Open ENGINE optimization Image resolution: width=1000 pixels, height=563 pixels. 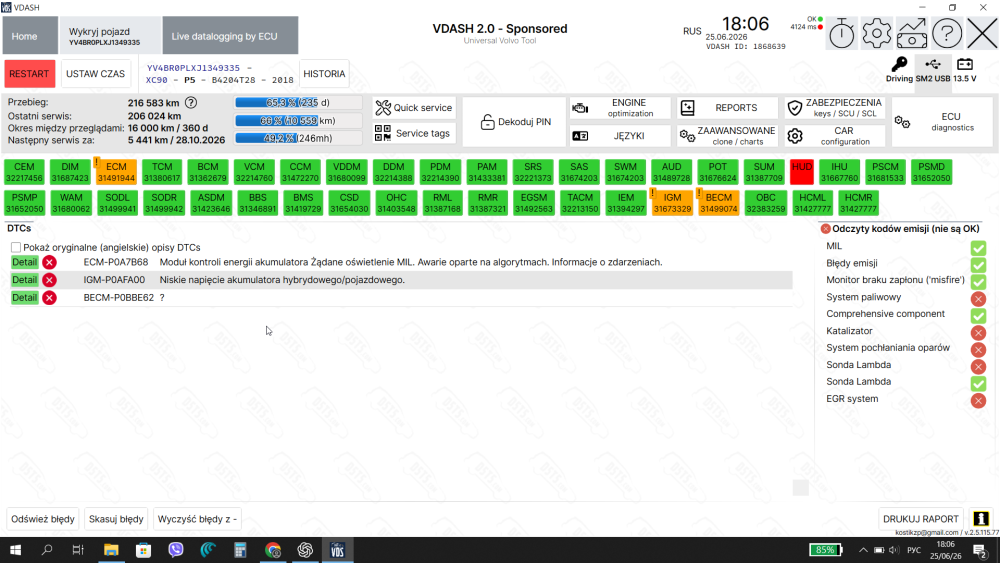(620, 108)
